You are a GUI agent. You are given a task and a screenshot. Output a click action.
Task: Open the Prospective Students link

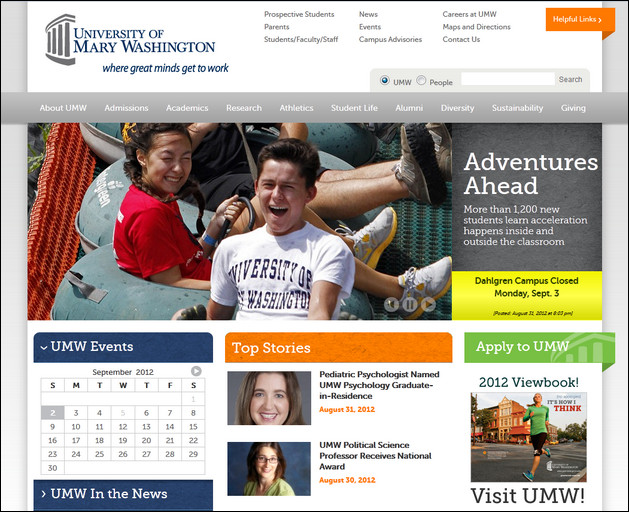(299, 15)
